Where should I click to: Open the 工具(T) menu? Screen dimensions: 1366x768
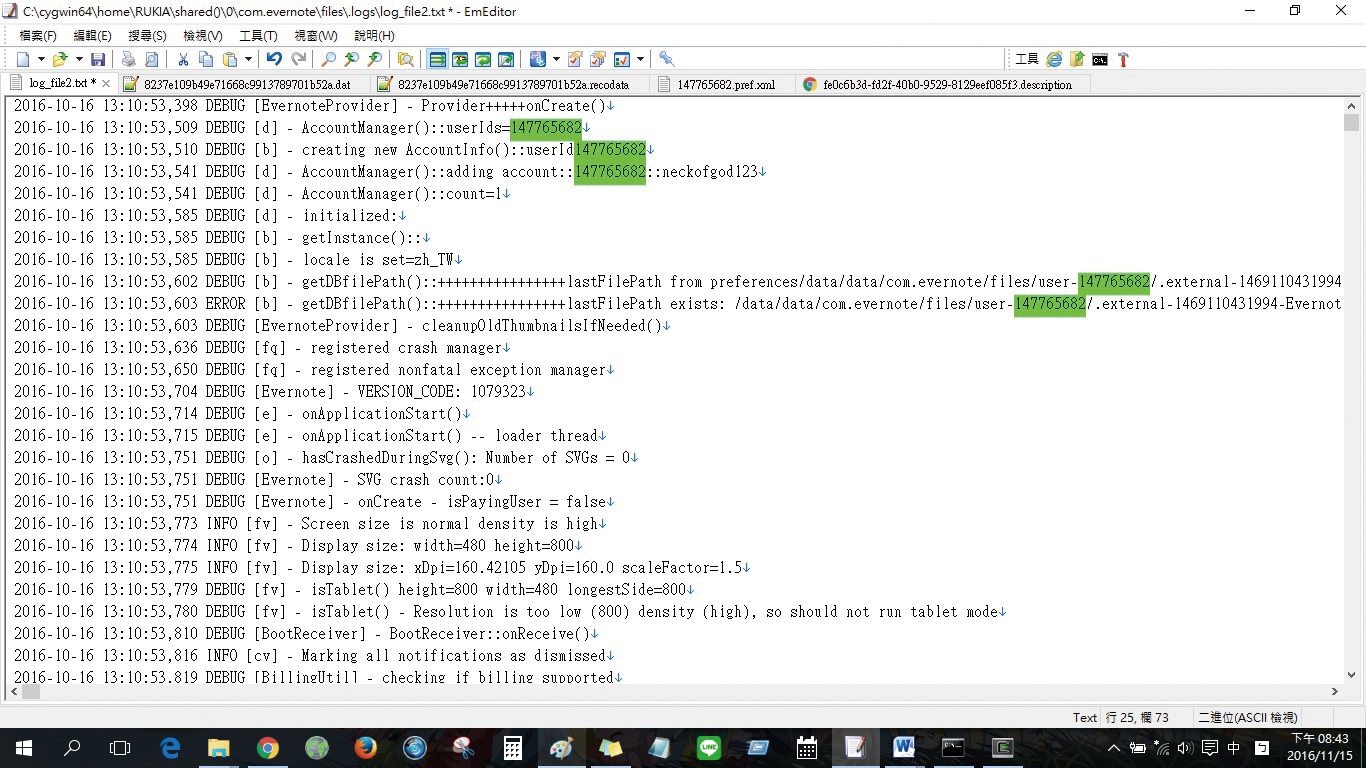point(258,35)
